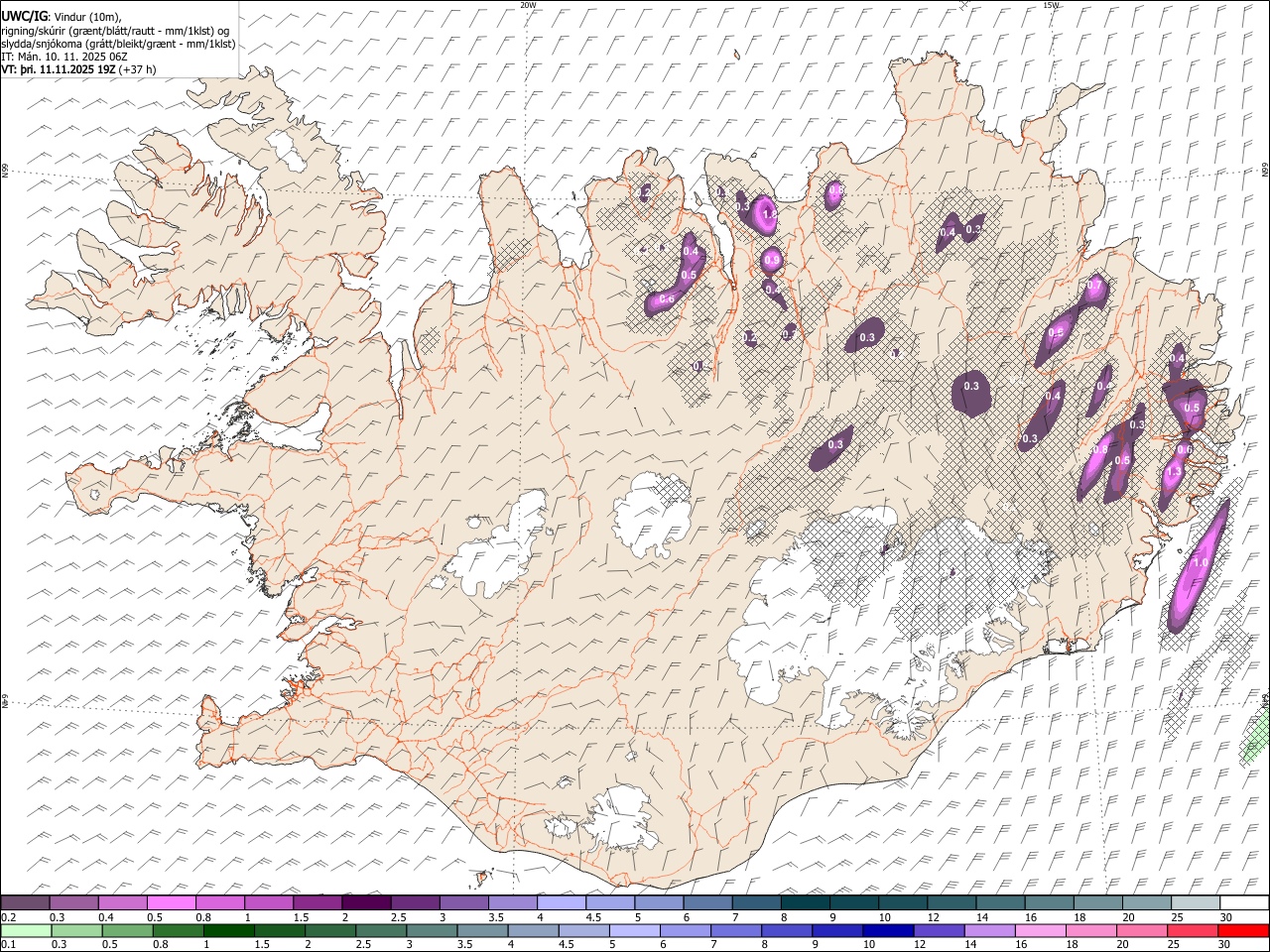Select the light lavender 4 swatch in the upper legend row
The width and height of the screenshot is (1270, 952).
point(562,903)
